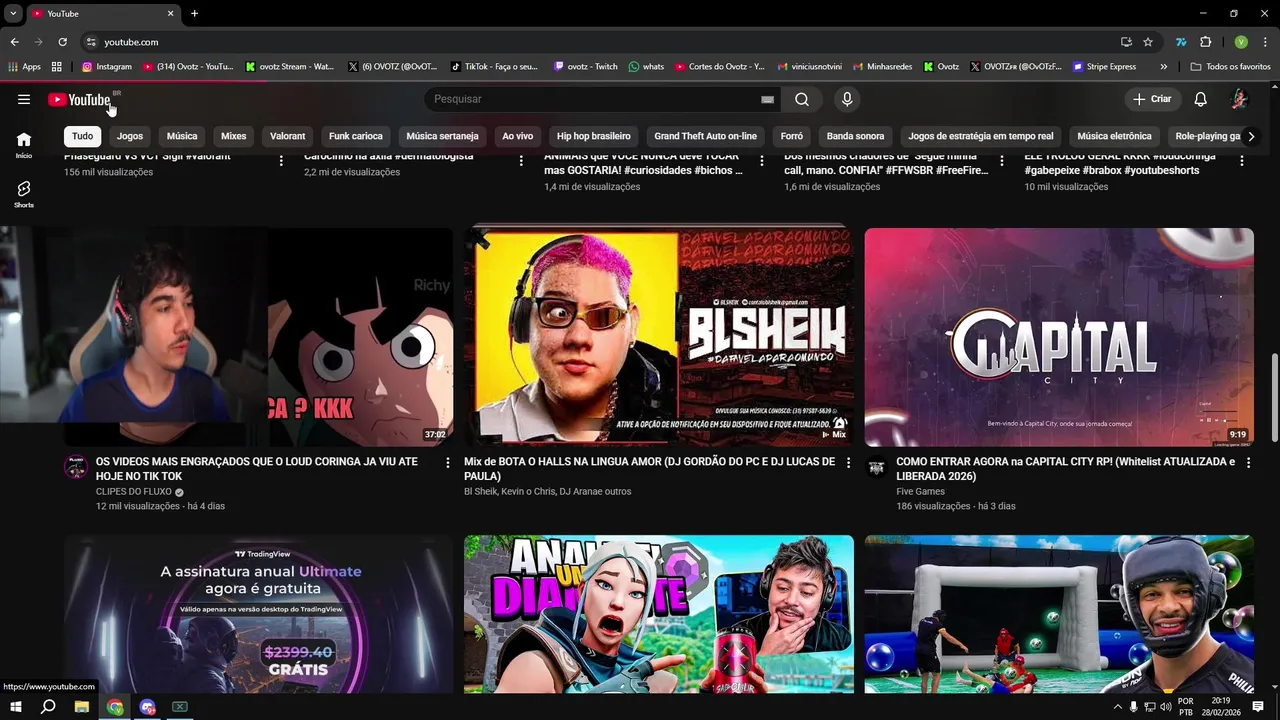1280x720 pixels.
Task: Open options menu for LOUD CORINGA video
Action: [x=447, y=463]
